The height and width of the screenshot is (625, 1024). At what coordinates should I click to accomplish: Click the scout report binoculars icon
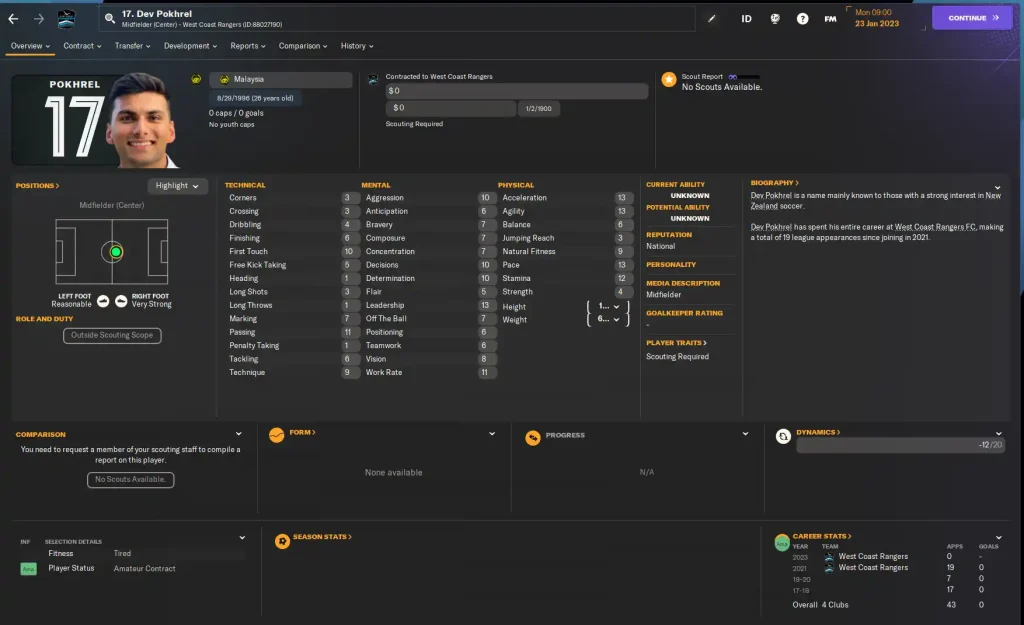(733, 77)
